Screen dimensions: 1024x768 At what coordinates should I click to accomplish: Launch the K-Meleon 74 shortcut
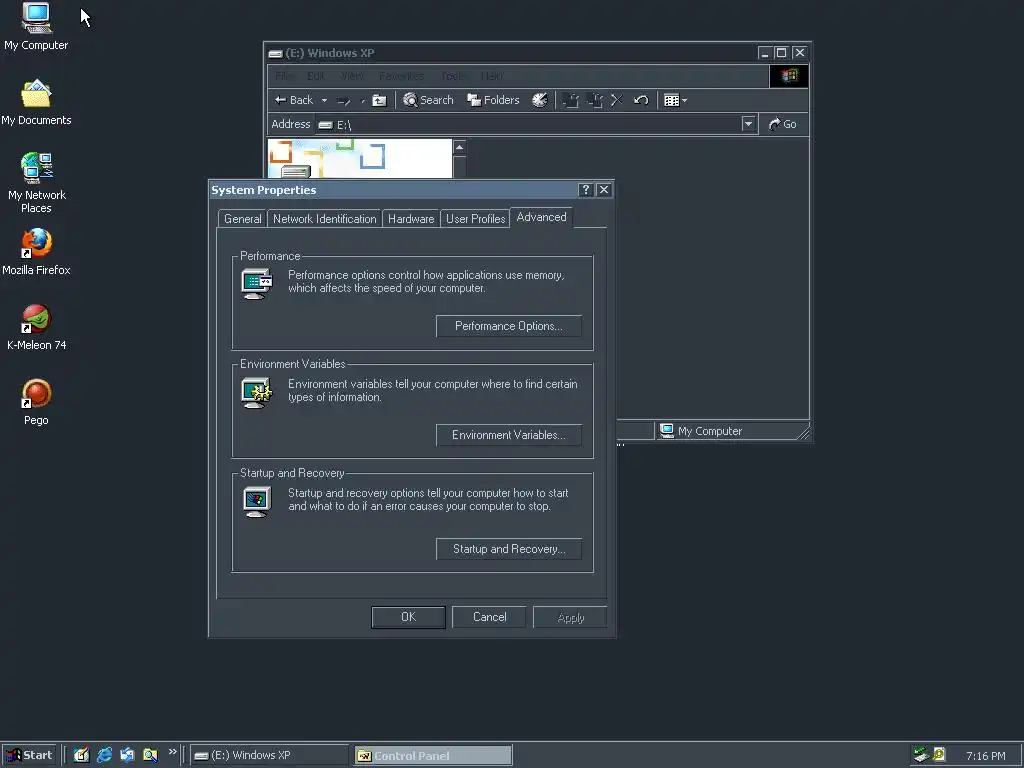tap(37, 327)
